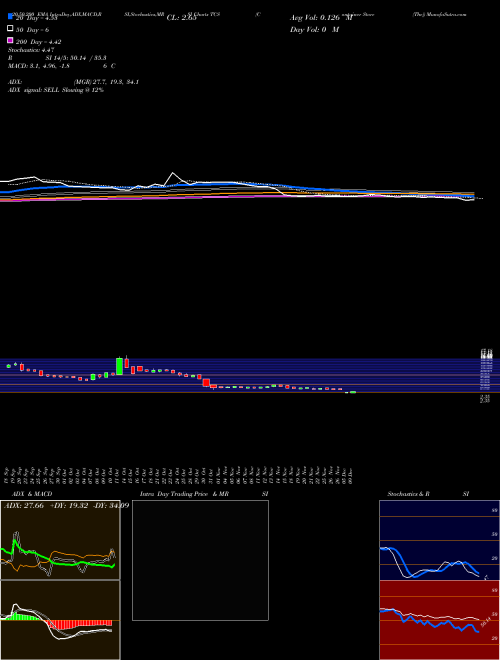Open the red RSI chart panel
Screen dimensions: 500x660
(x=439, y=620)
